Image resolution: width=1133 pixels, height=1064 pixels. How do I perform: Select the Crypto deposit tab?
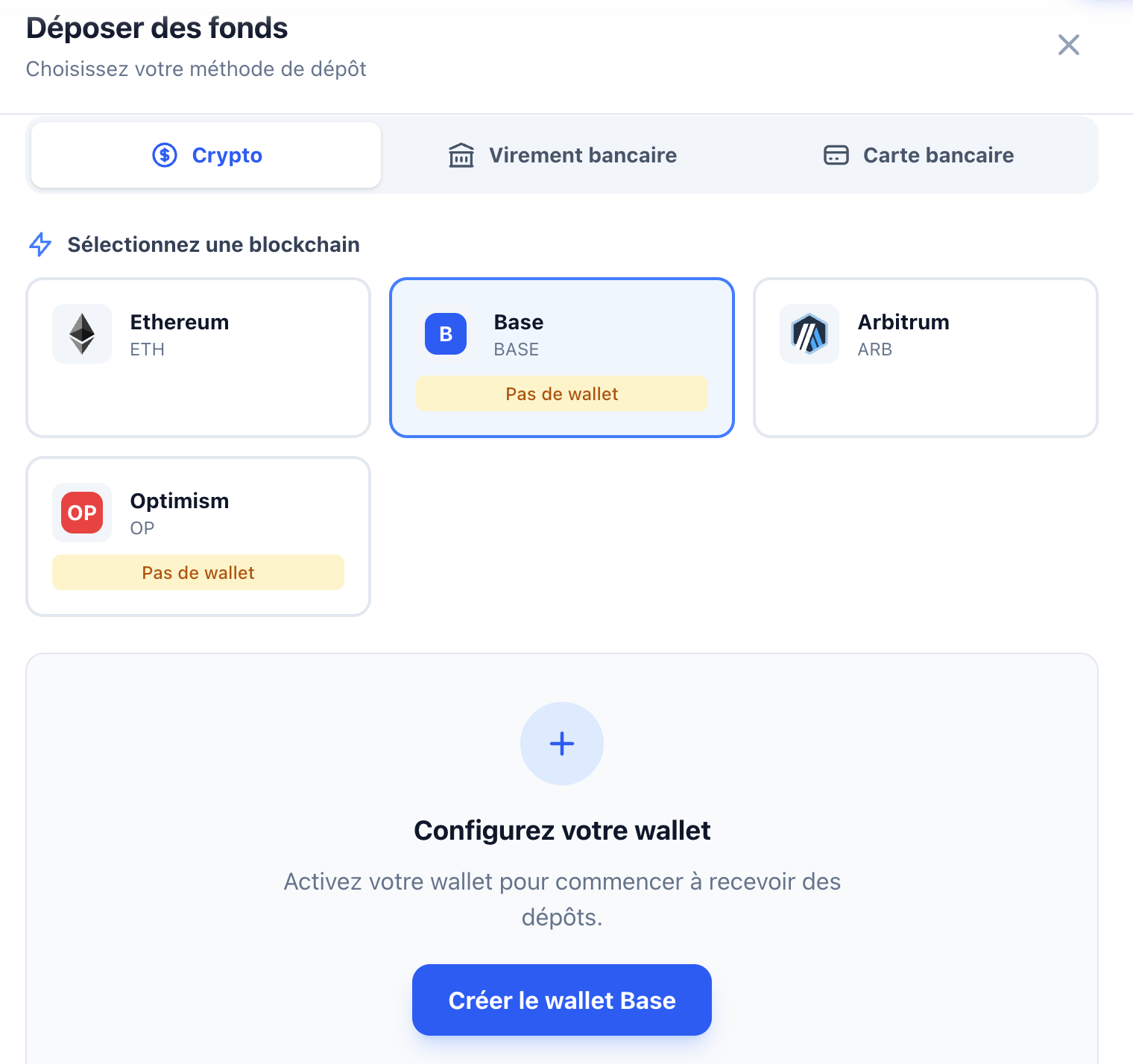(206, 155)
